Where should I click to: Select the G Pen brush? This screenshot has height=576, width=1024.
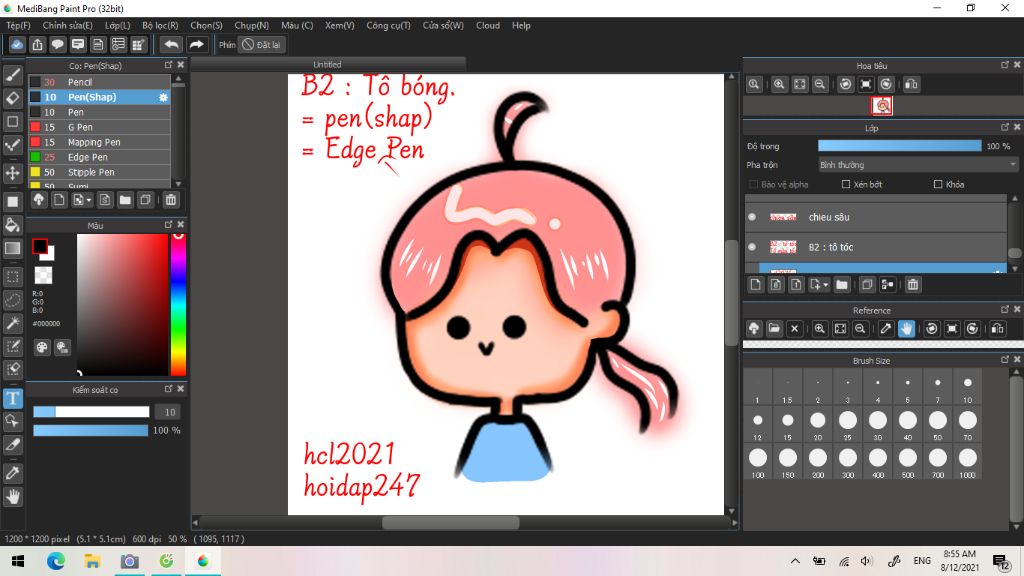(99, 127)
